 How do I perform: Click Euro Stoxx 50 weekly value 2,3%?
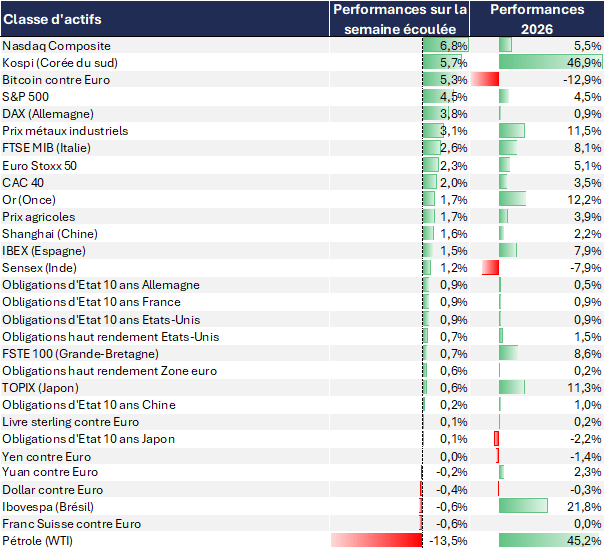(x=454, y=166)
